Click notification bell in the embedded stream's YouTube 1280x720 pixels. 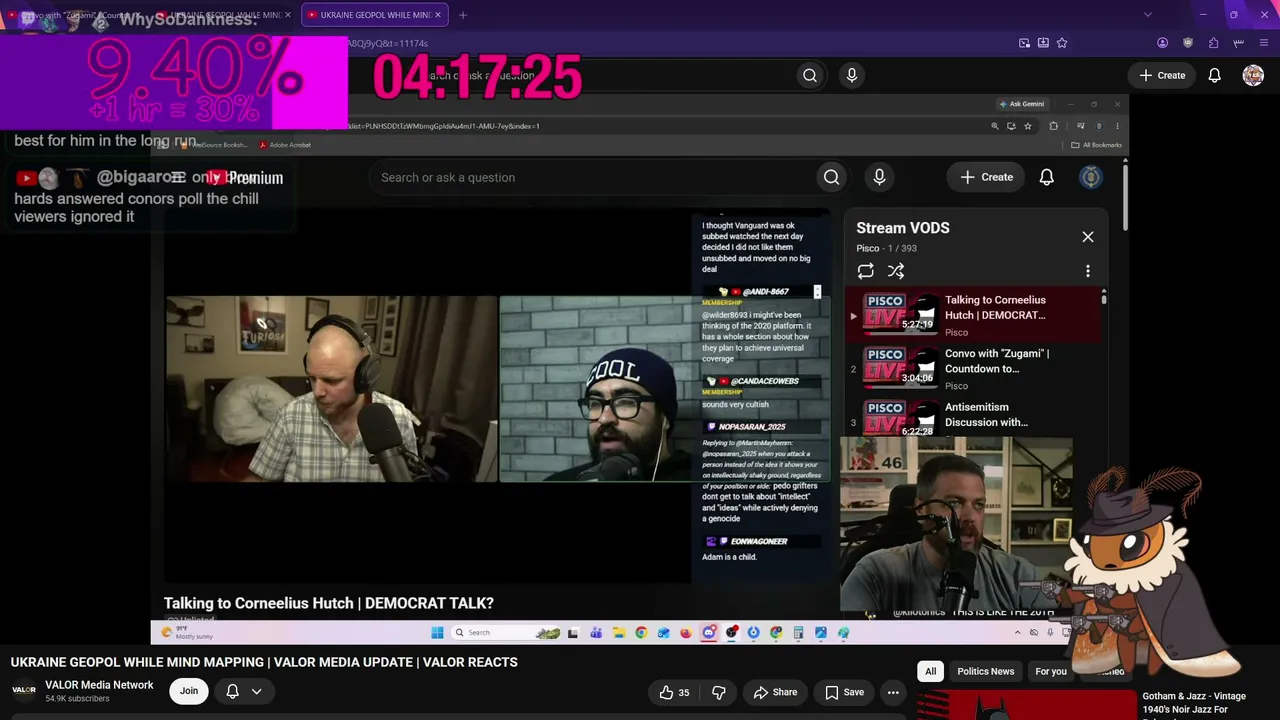[x=1046, y=177]
